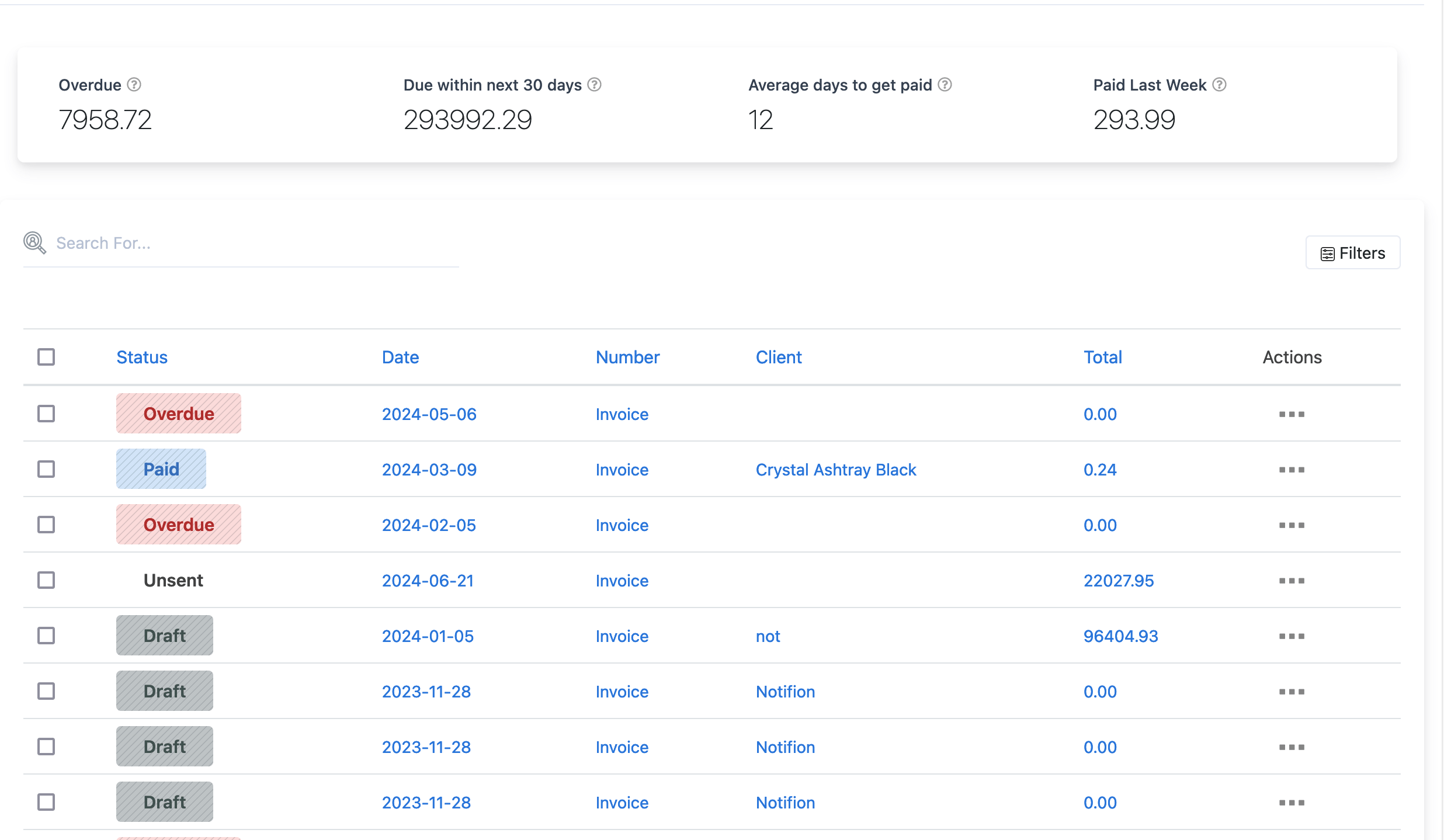Click the ellipsis icon on the 2024-05-06 Overdue row
Screen dimensions: 1444x840
pos(1292,414)
